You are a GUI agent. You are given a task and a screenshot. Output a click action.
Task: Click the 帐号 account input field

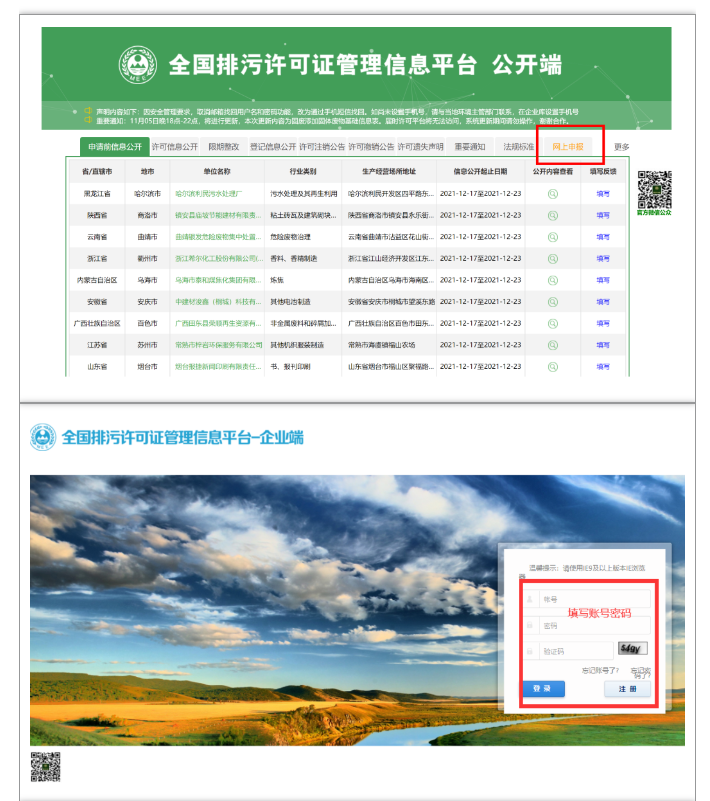click(x=595, y=599)
